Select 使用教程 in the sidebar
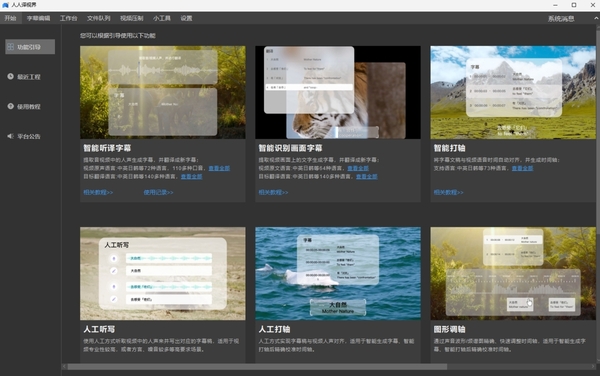 coord(30,106)
